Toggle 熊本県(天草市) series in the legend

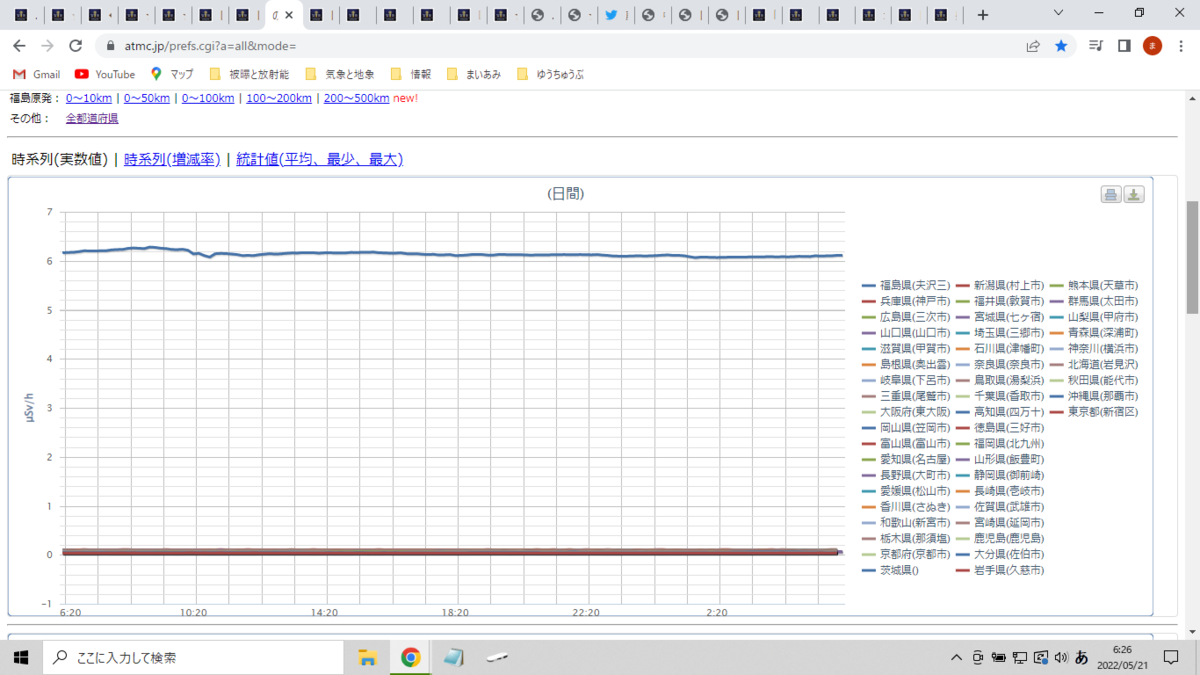tap(1094, 285)
